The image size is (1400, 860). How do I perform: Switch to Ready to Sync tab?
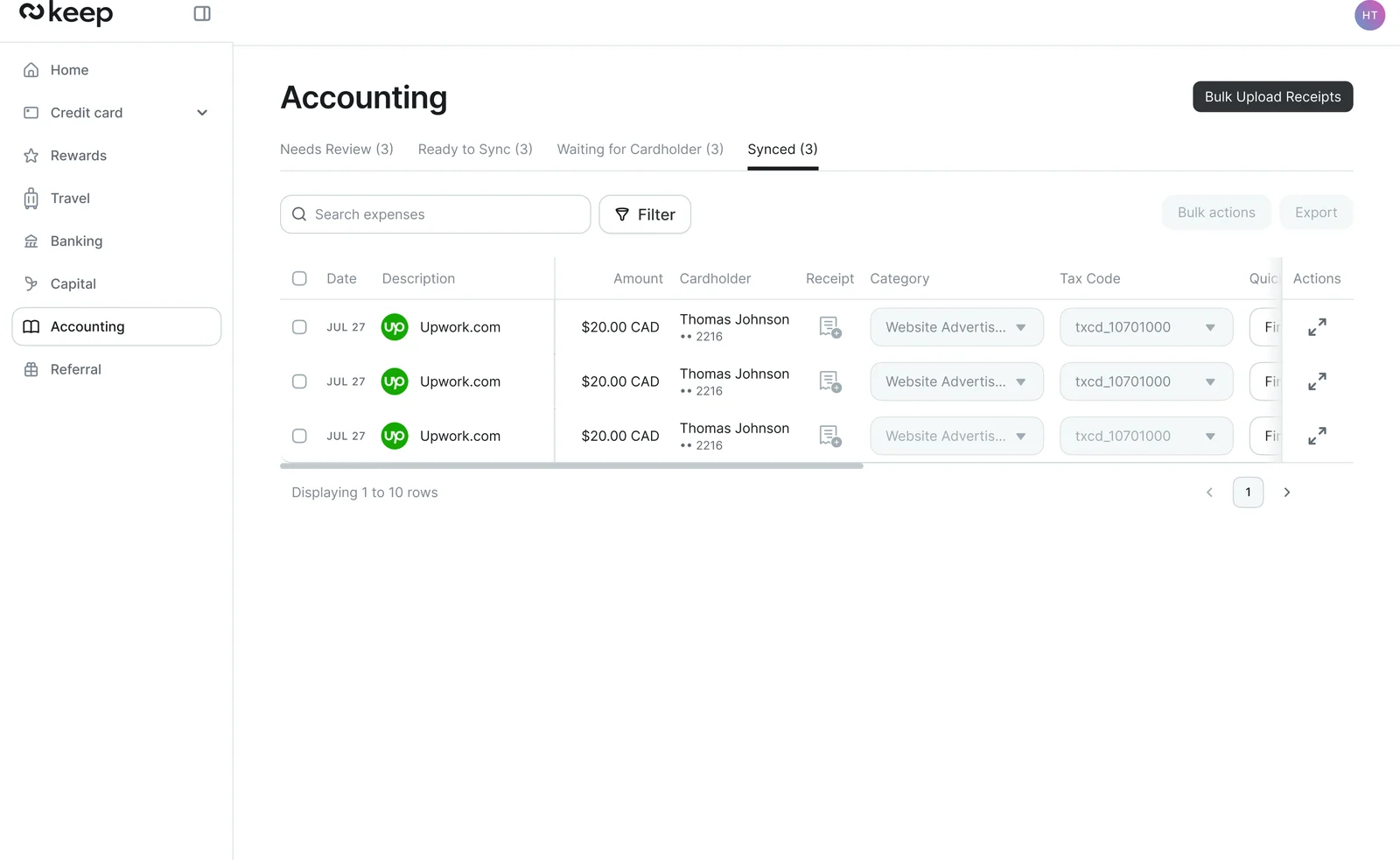(475, 150)
